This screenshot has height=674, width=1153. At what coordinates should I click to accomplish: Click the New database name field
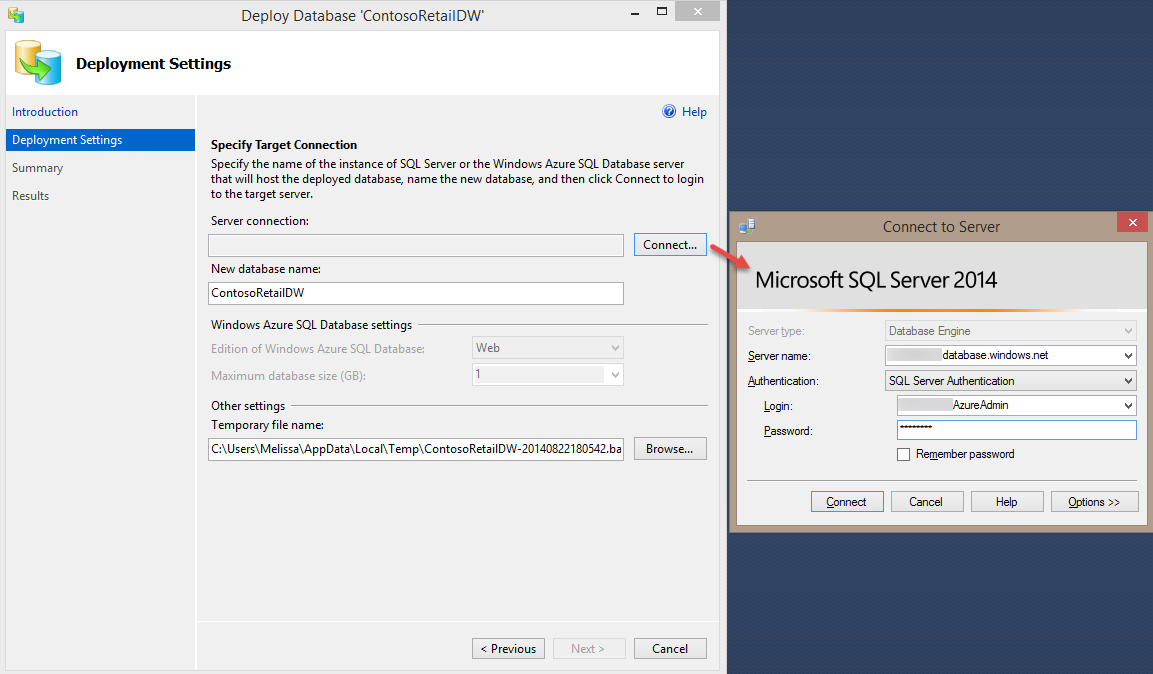click(415, 293)
